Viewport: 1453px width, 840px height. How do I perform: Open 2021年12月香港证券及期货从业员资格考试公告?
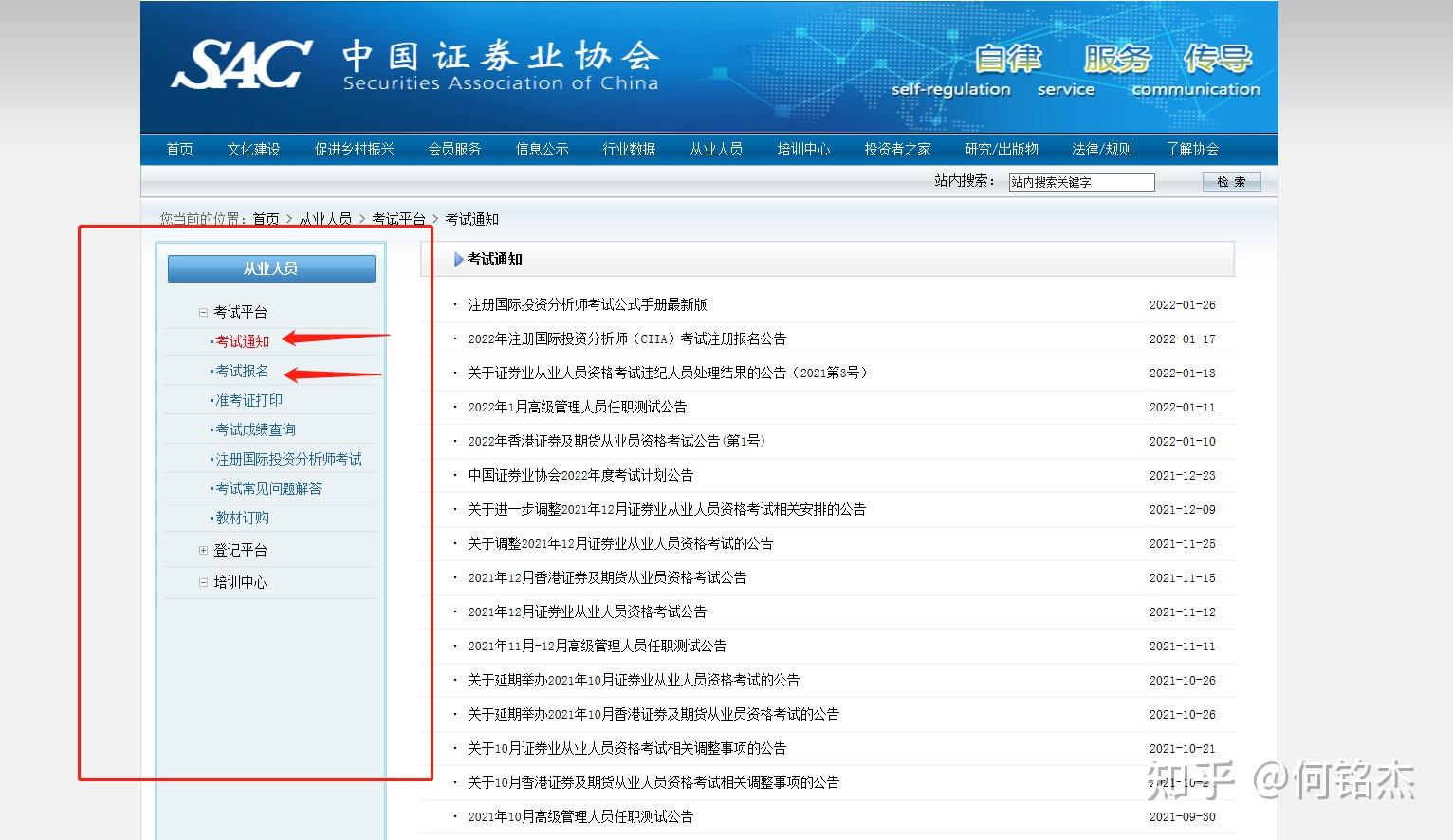607,577
